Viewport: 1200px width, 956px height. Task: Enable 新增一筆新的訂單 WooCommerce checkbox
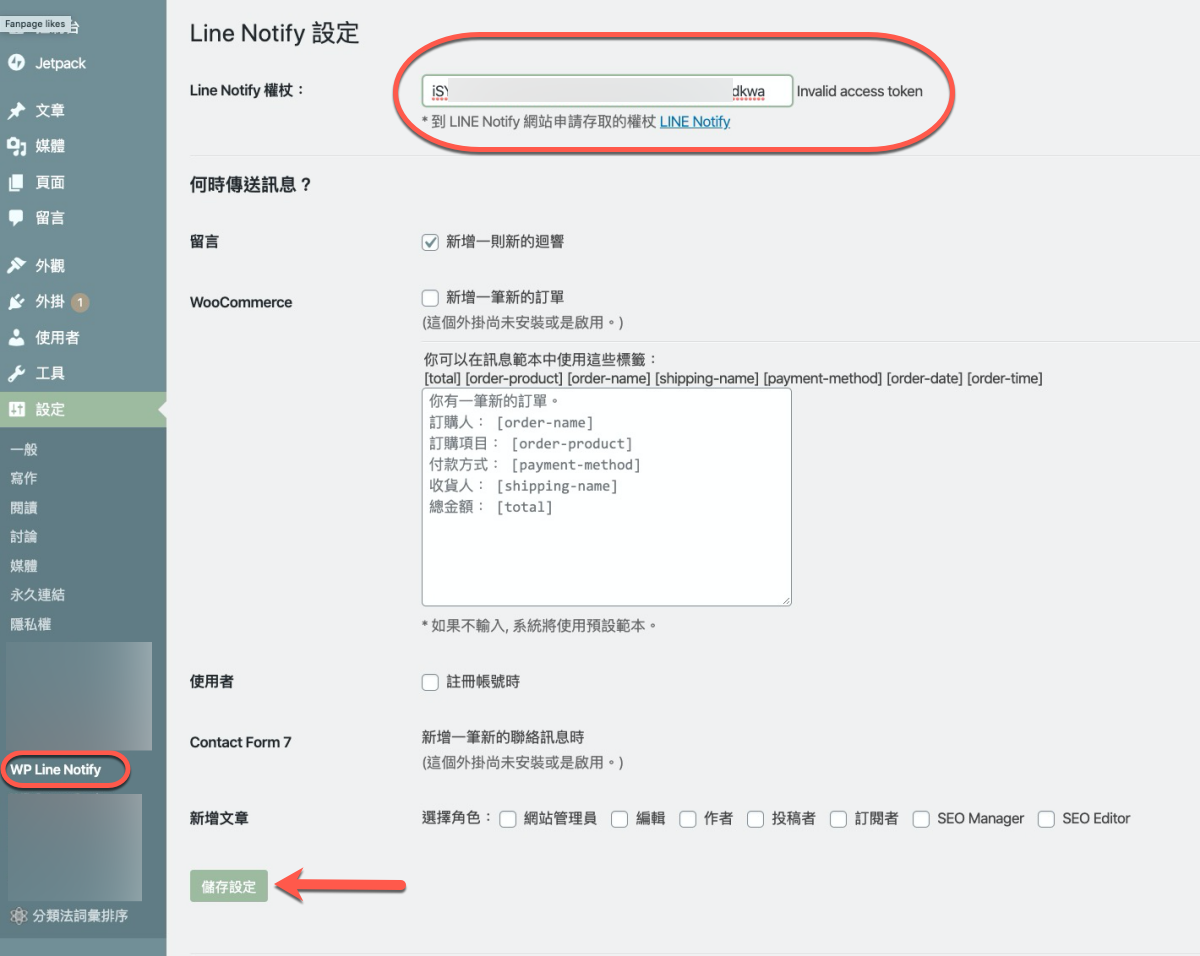[x=430, y=297]
